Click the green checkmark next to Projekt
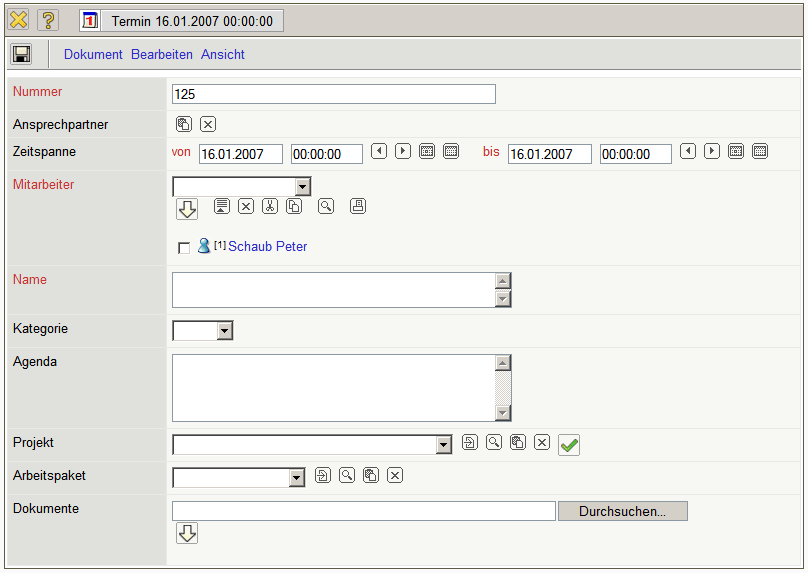This screenshot has height=573, width=808. pyautogui.click(x=569, y=445)
